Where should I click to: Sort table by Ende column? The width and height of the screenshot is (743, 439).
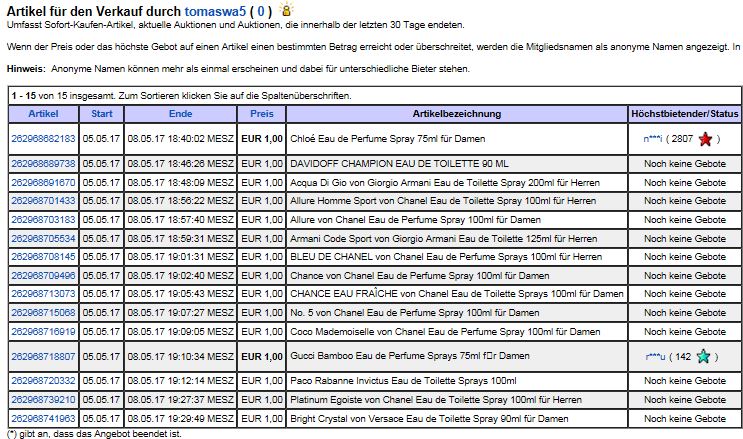pos(181,114)
